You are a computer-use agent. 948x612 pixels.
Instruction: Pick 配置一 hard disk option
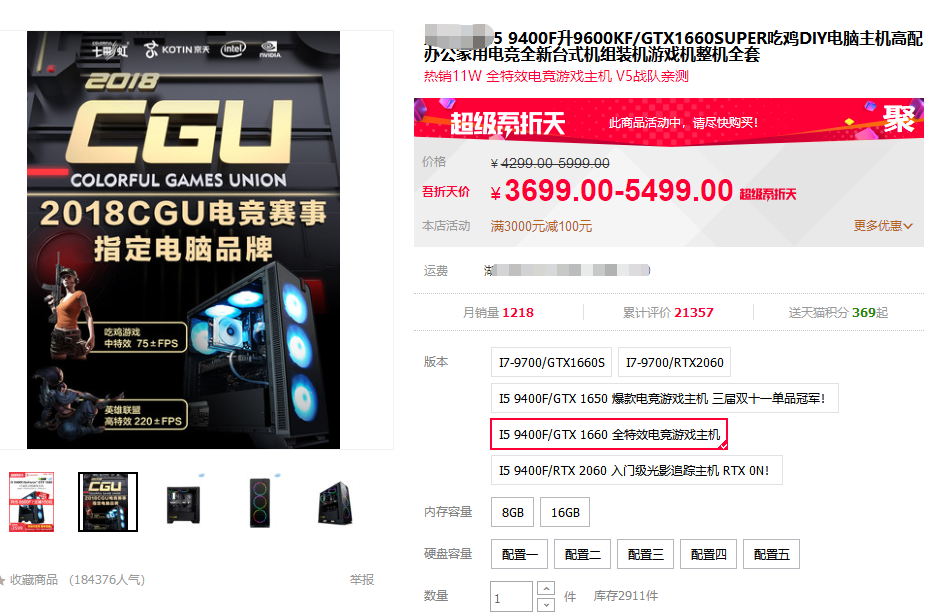pyautogui.click(x=519, y=554)
